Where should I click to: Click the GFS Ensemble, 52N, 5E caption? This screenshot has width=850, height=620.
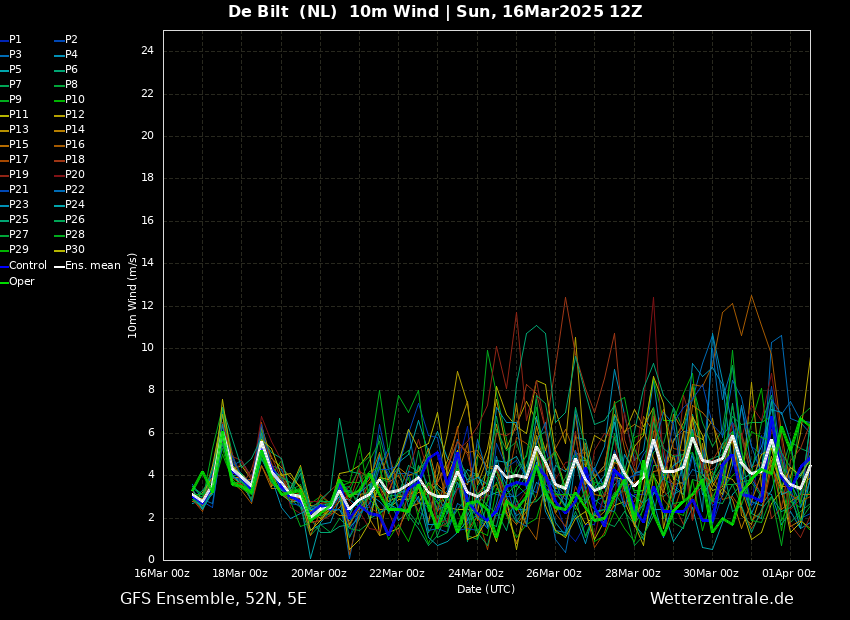213,599
